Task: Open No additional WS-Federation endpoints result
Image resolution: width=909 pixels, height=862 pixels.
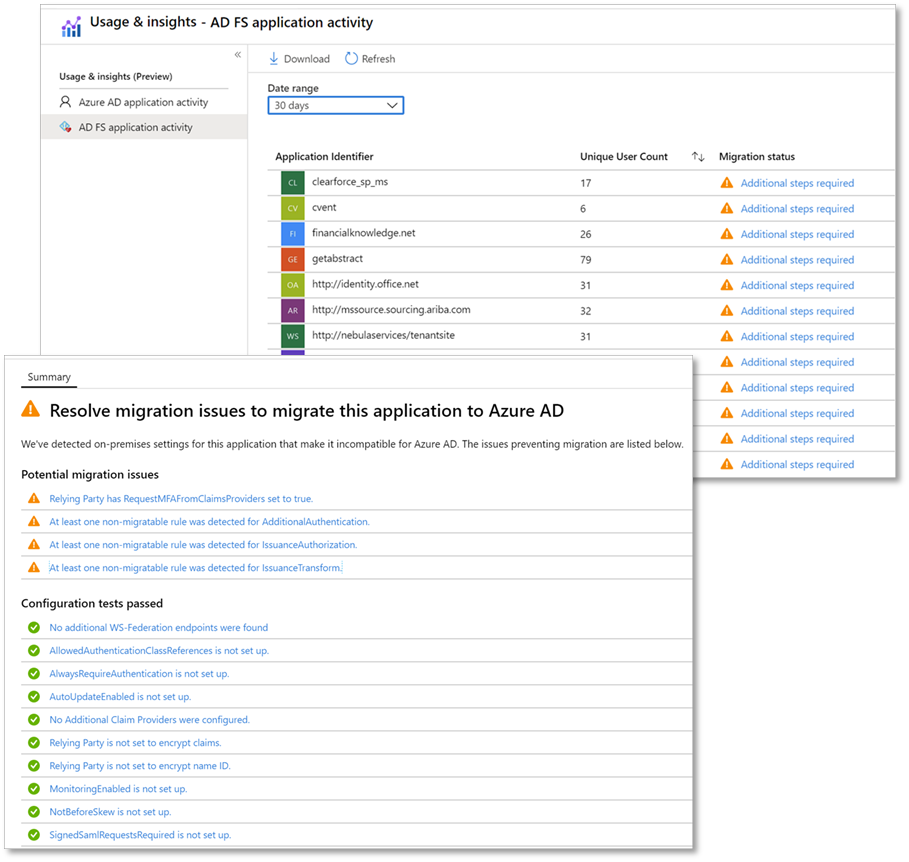Action: coord(159,628)
